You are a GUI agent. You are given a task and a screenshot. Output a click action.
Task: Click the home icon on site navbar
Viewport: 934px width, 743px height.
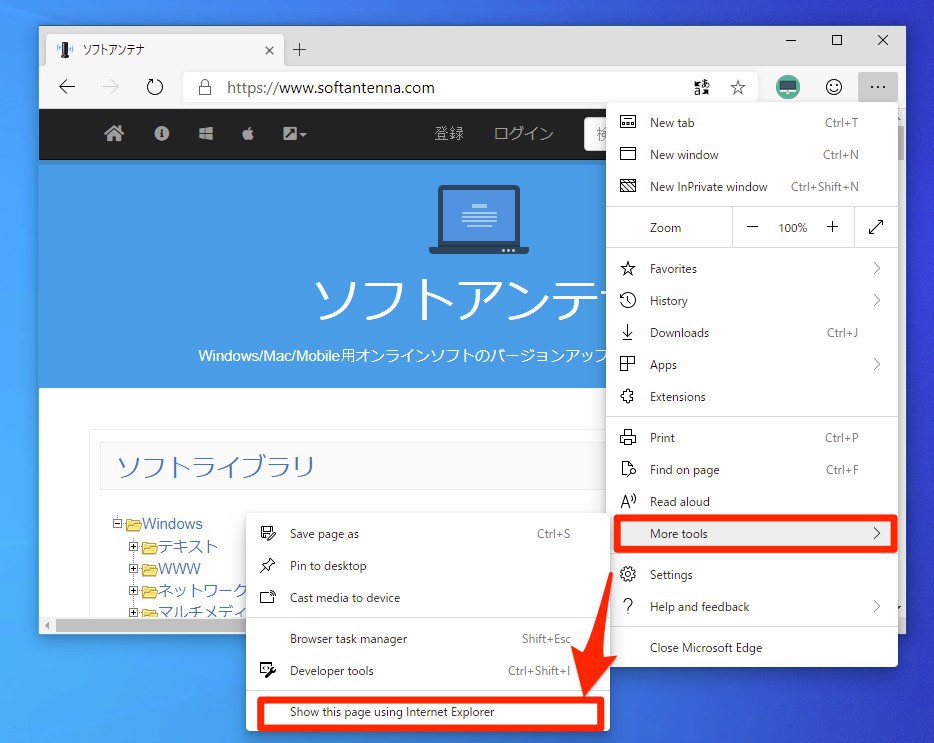[x=114, y=134]
